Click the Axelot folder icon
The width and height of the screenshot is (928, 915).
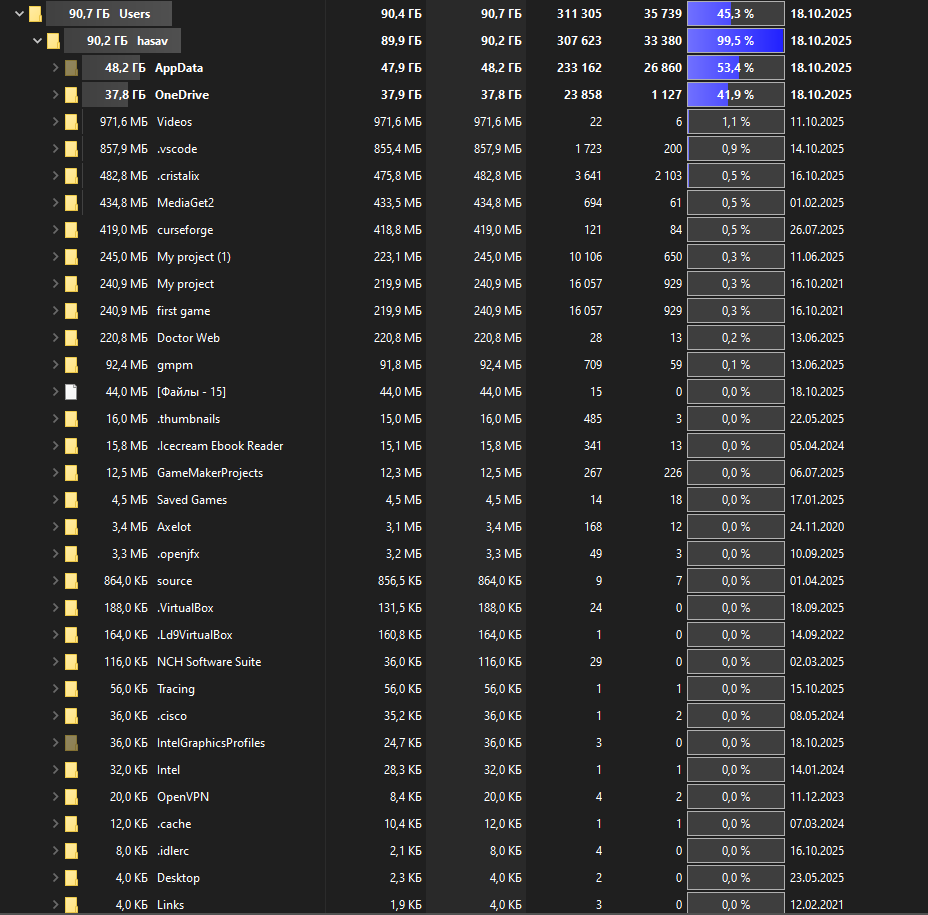tap(71, 527)
